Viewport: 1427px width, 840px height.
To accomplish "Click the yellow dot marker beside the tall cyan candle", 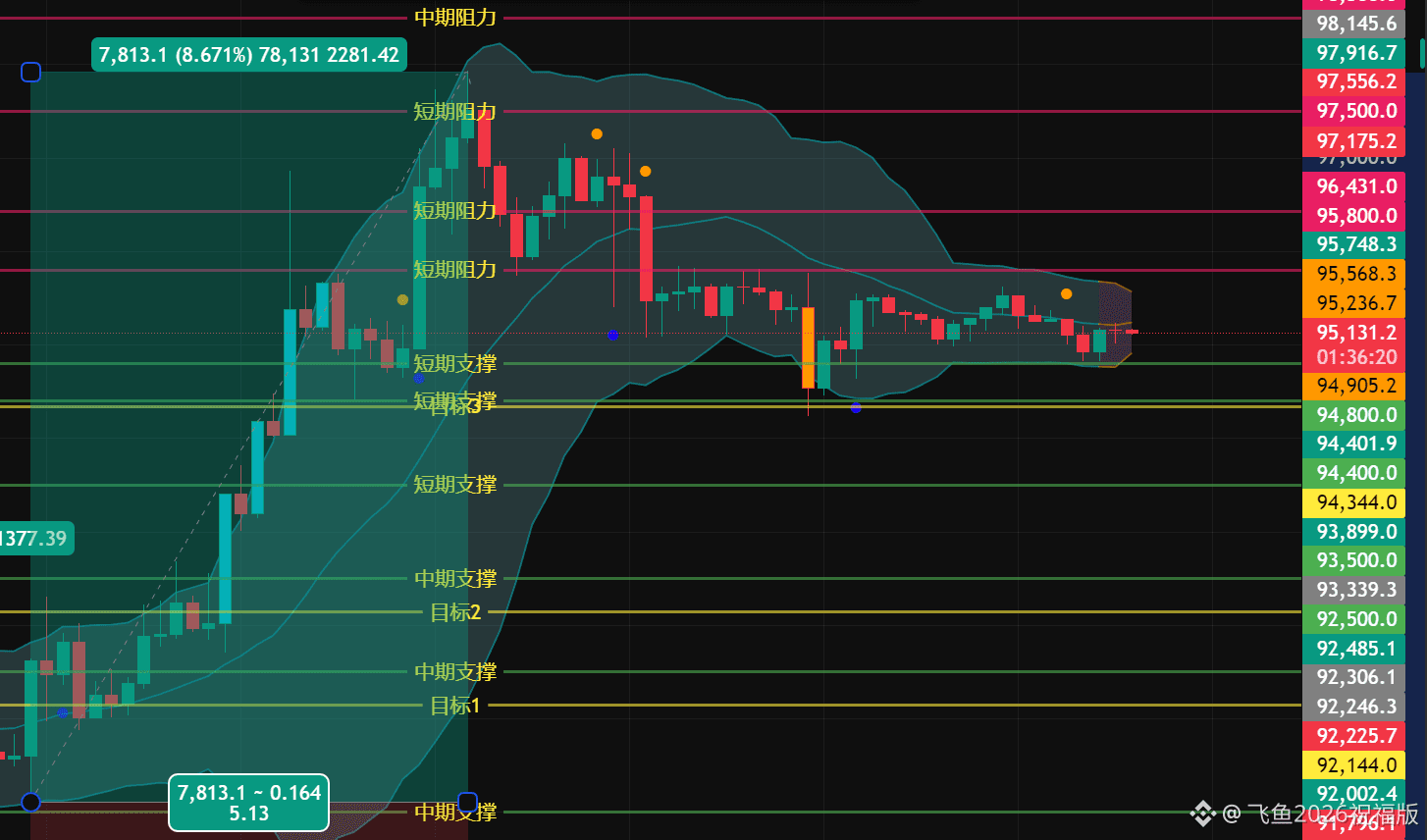I will pos(402,299).
